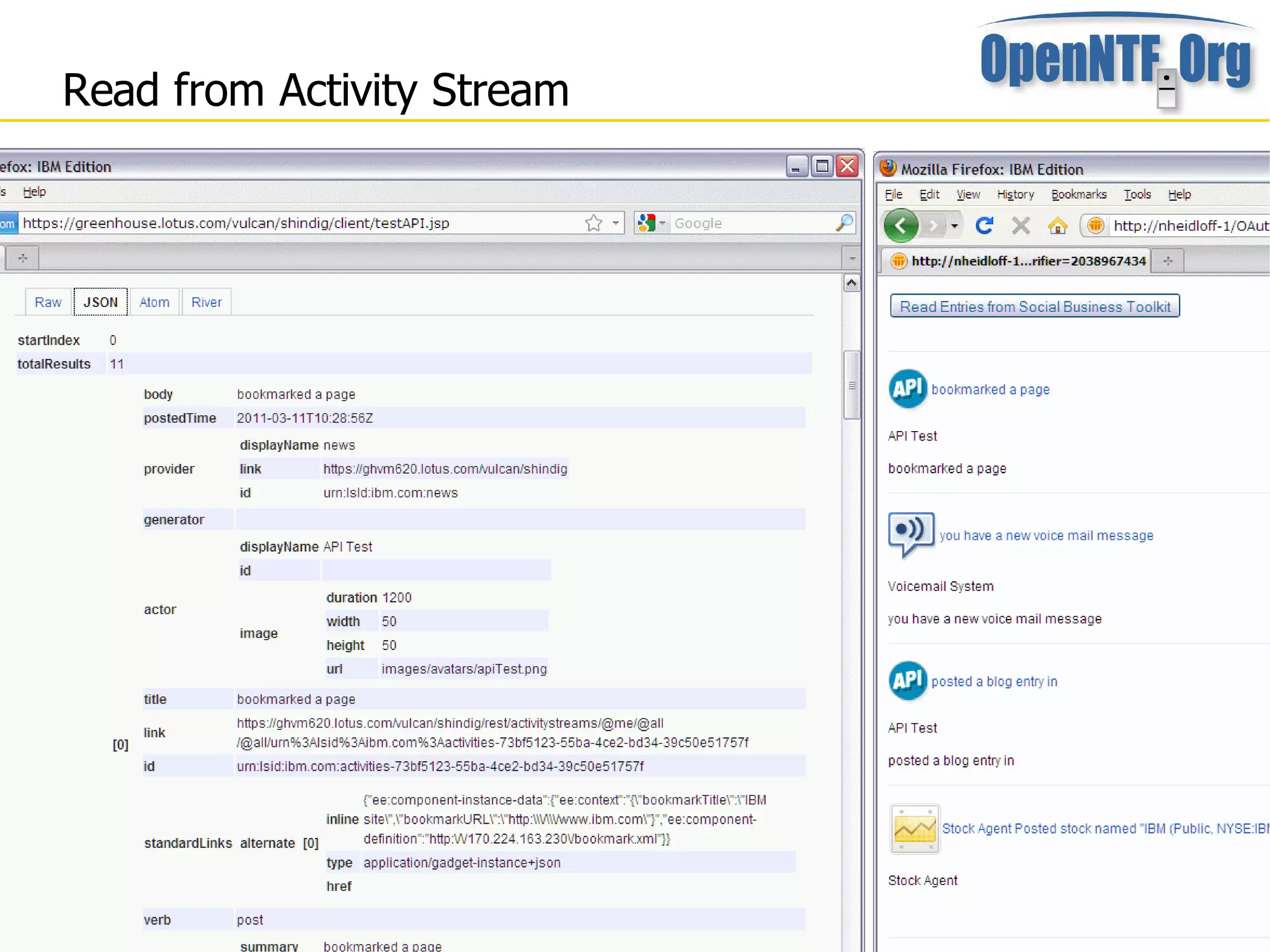
Task: Close the left Firefox window
Action: tap(847, 166)
